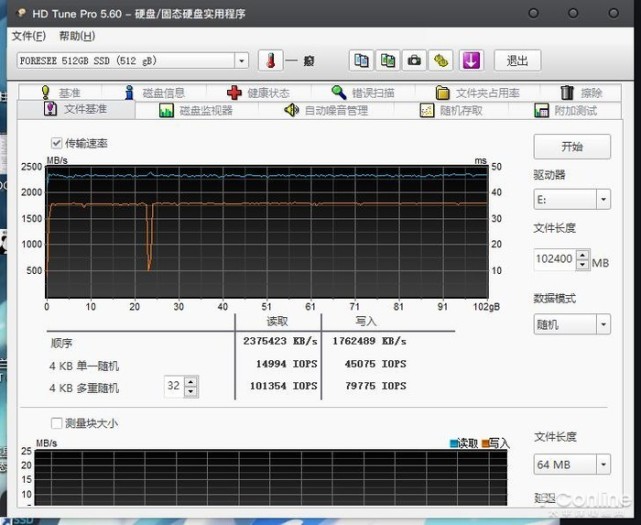Screen dimensions: 641x525
Task: Click the queue depth 32 input field
Action: pyautogui.click(x=174, y=386)
